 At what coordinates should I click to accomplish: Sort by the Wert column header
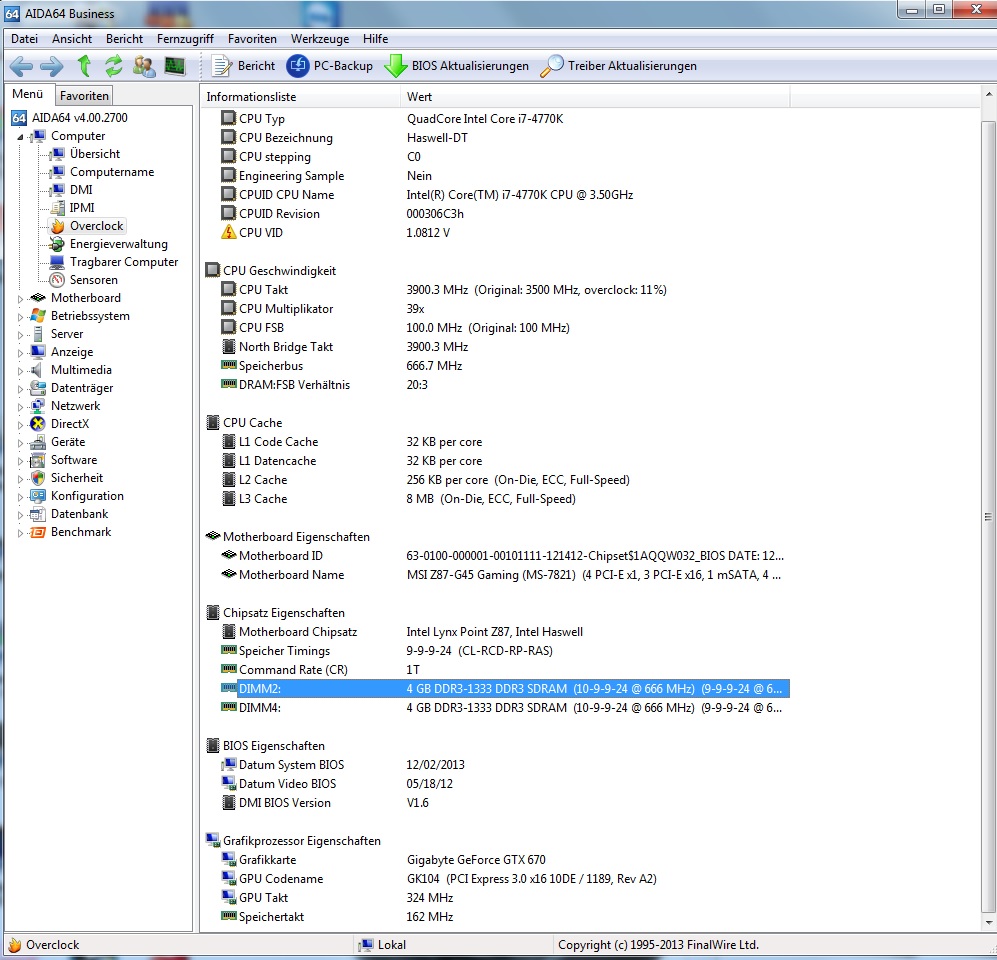[x=595, y=97]
